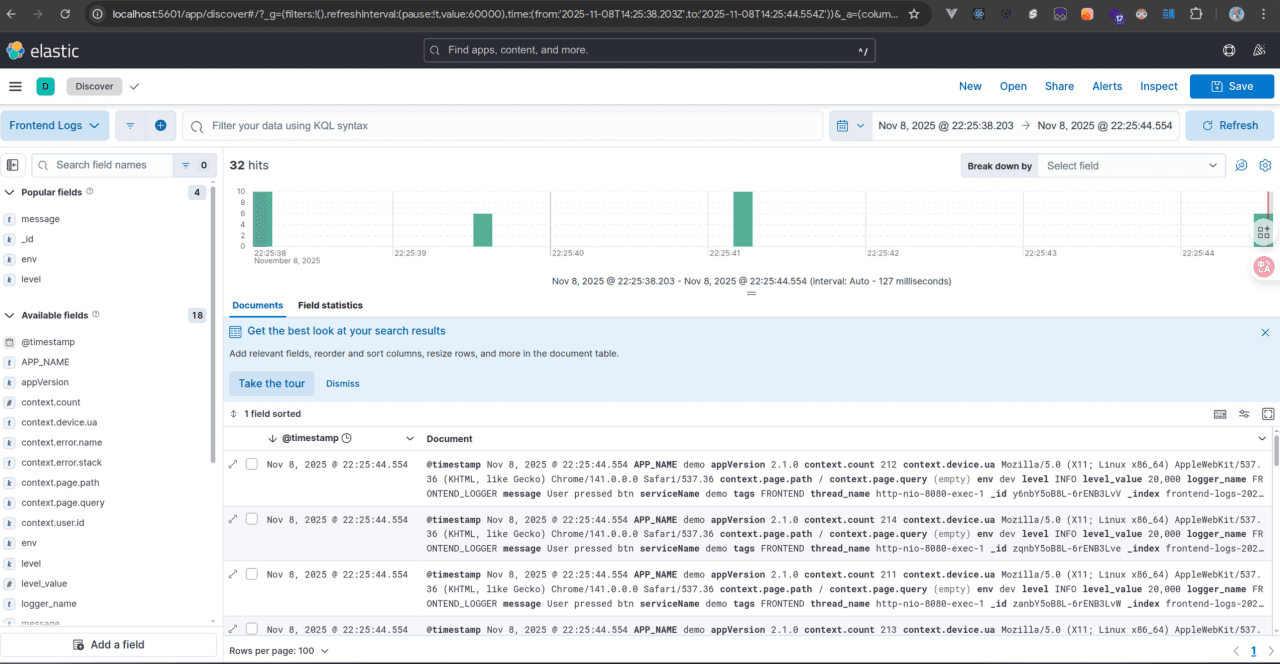The height and width of the screenshot is (664, 1280).
Task: Open the histogram chart settings gear
Action: tap(1265, 166)
